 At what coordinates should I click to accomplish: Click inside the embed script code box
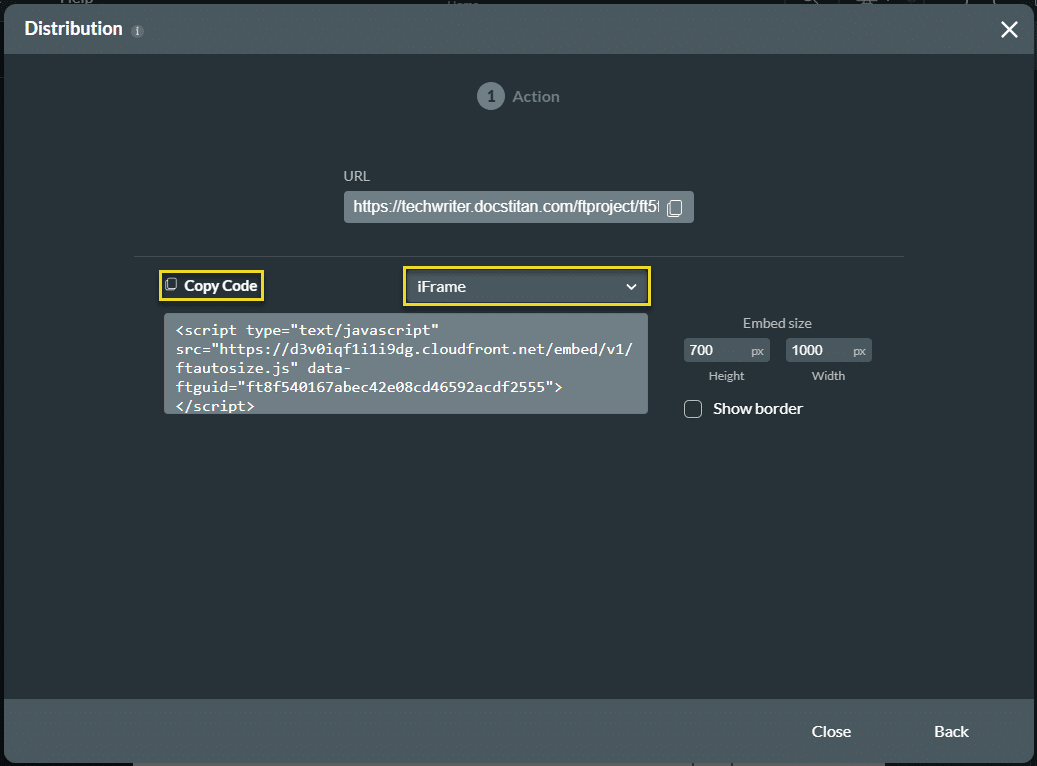(405, 364)
